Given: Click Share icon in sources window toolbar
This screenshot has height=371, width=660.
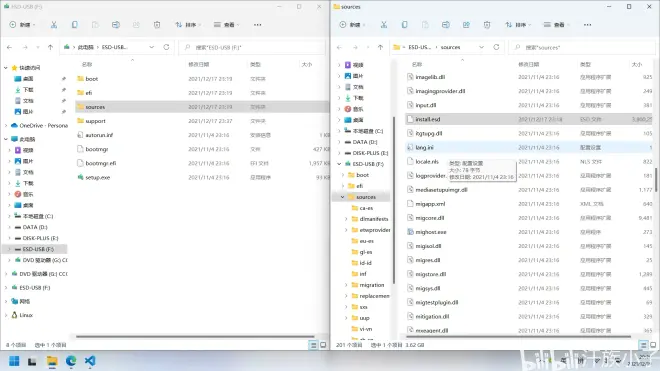Looking at the screenshot, I should (466, 25).
